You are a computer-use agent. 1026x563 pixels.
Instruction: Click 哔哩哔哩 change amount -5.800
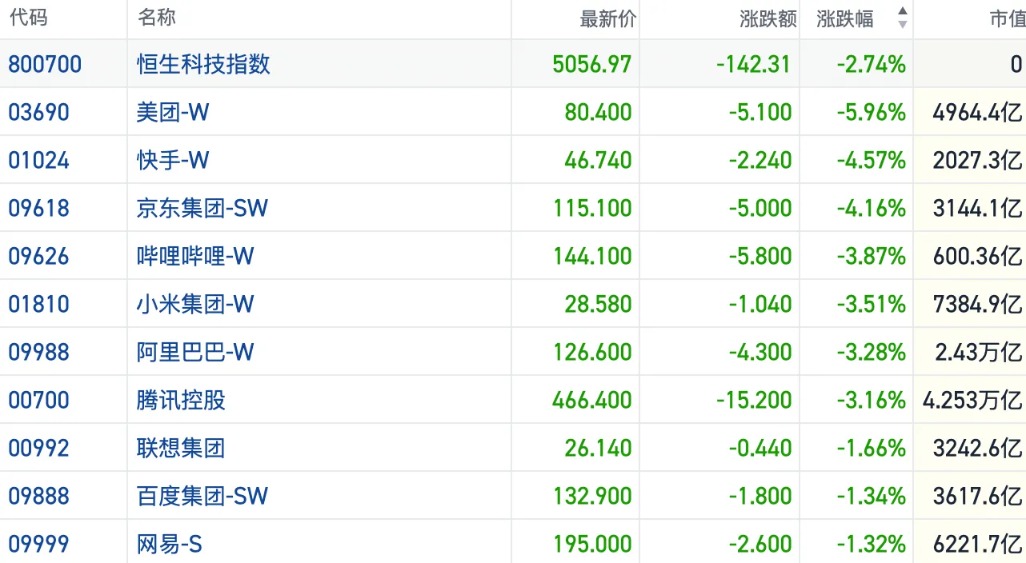pos(760,256)
